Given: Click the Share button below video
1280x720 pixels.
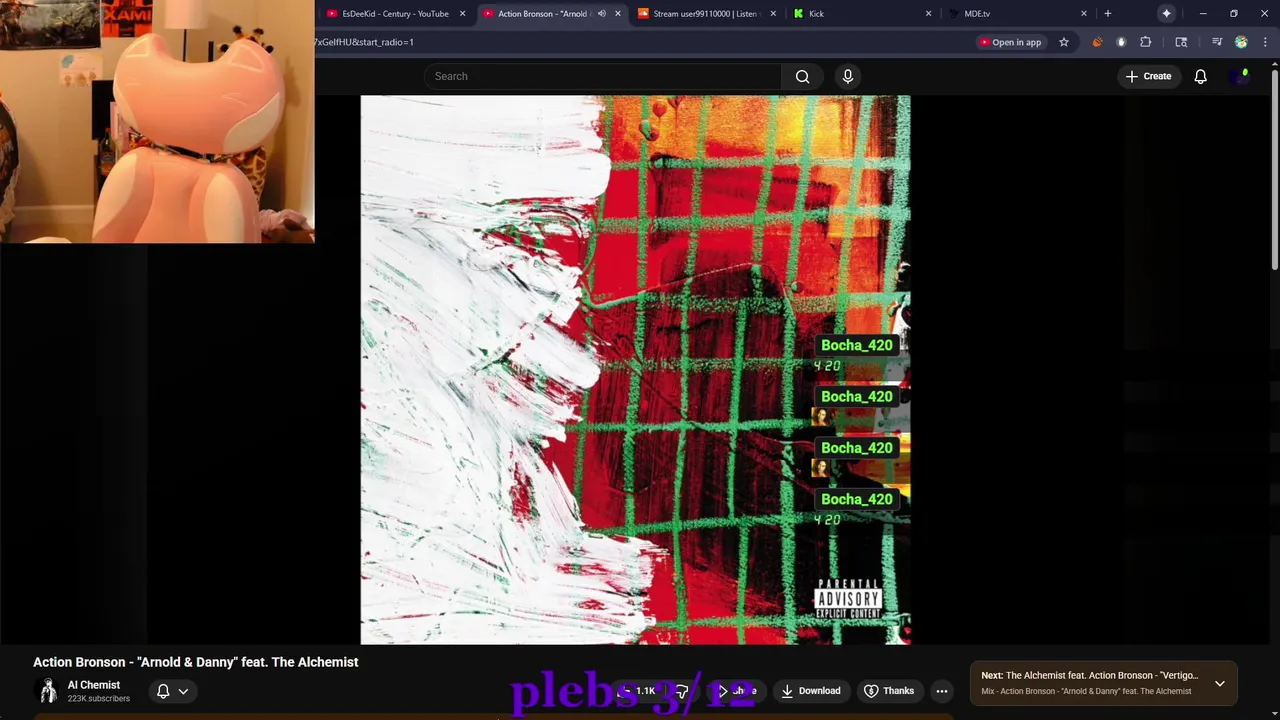Looking at the screenshot, I should point(737,691).
